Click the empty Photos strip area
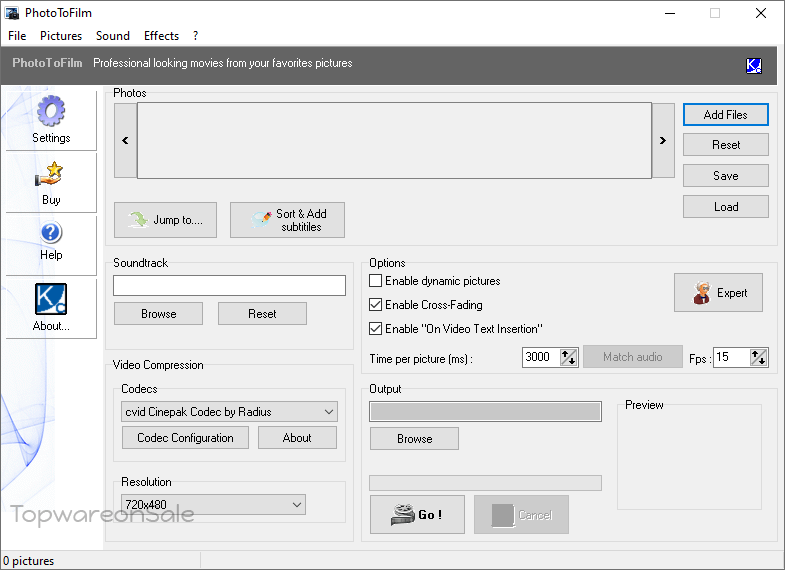 pos(395,141)
